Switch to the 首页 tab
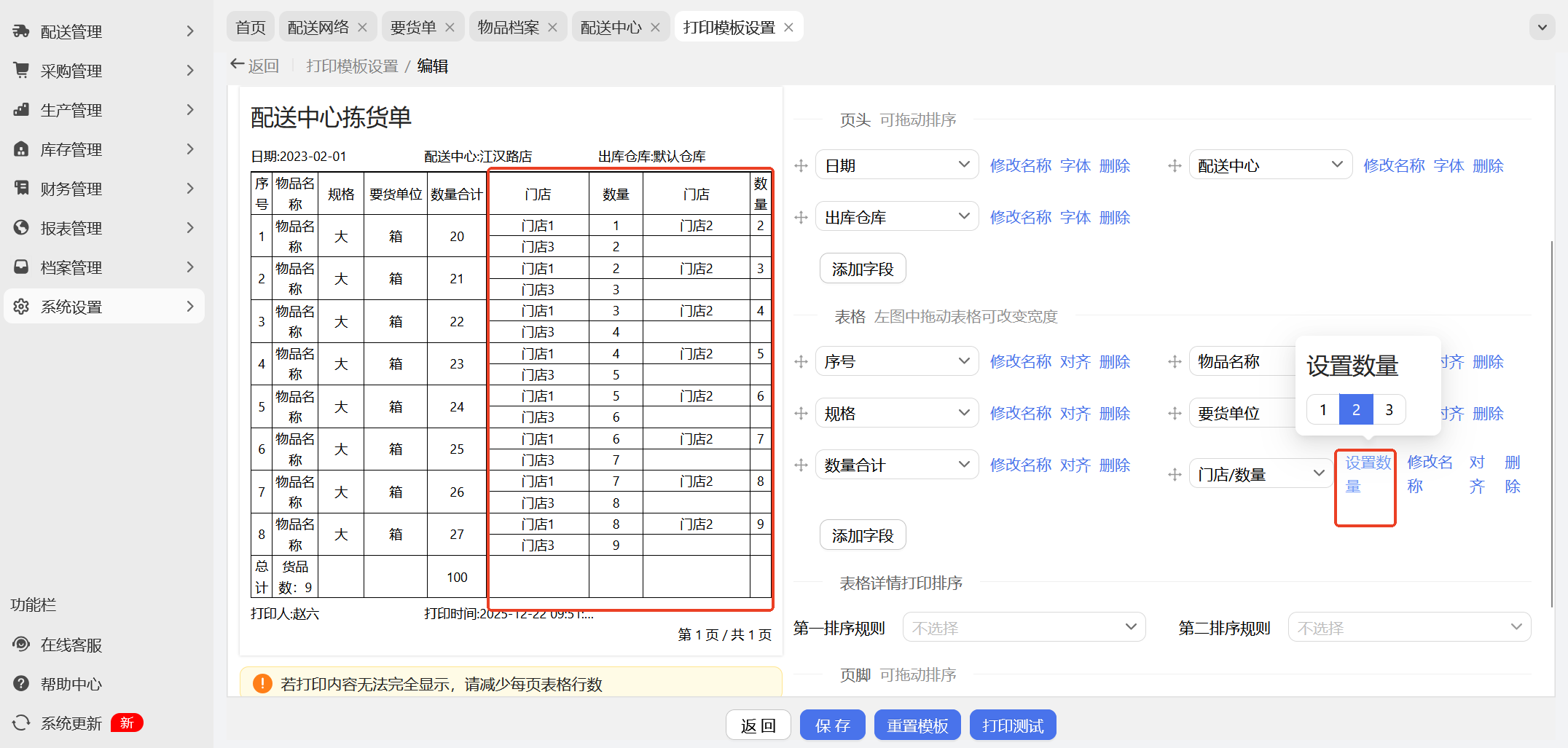The height and width of the screenshot is (748, 1568). (251, 28)
